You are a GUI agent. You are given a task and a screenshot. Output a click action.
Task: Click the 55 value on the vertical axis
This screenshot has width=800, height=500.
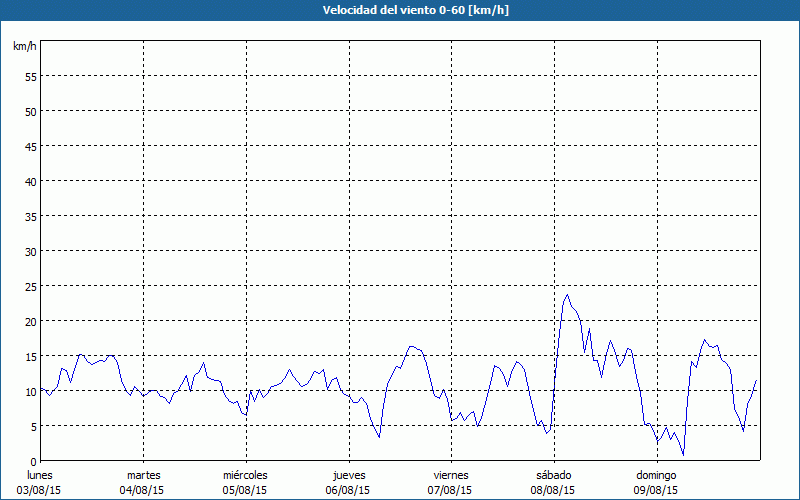pos(30,76)
